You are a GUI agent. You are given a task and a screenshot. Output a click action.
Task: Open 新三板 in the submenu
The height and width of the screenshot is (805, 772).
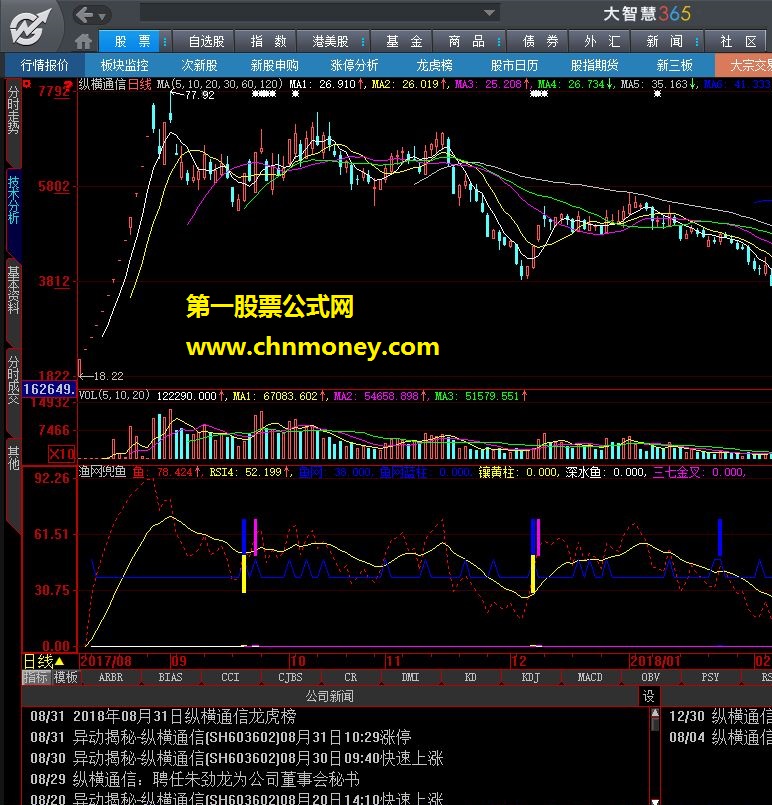tap(674, 65)
